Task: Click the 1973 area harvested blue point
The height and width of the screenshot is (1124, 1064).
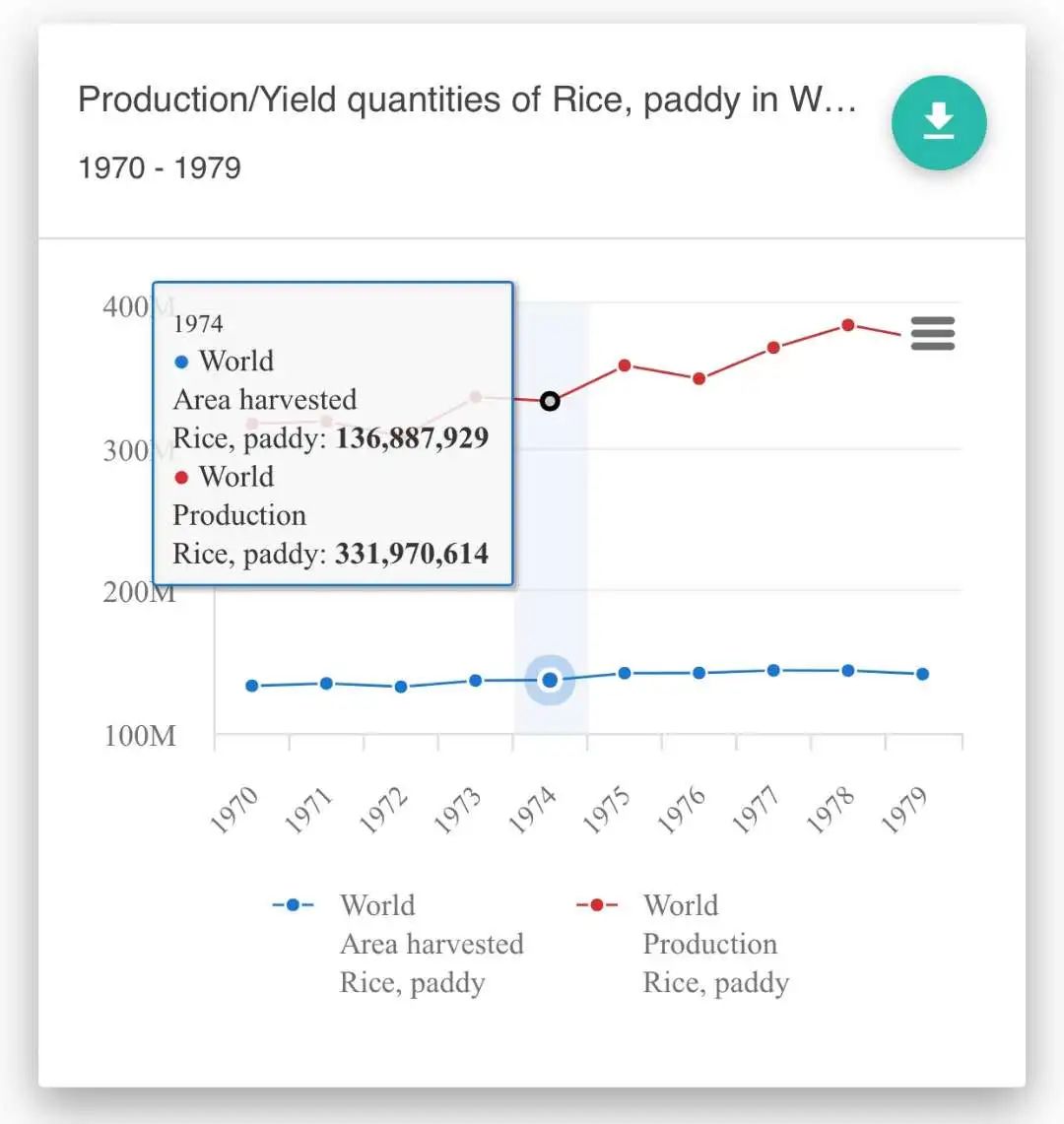Action: (x=476, y=680)
